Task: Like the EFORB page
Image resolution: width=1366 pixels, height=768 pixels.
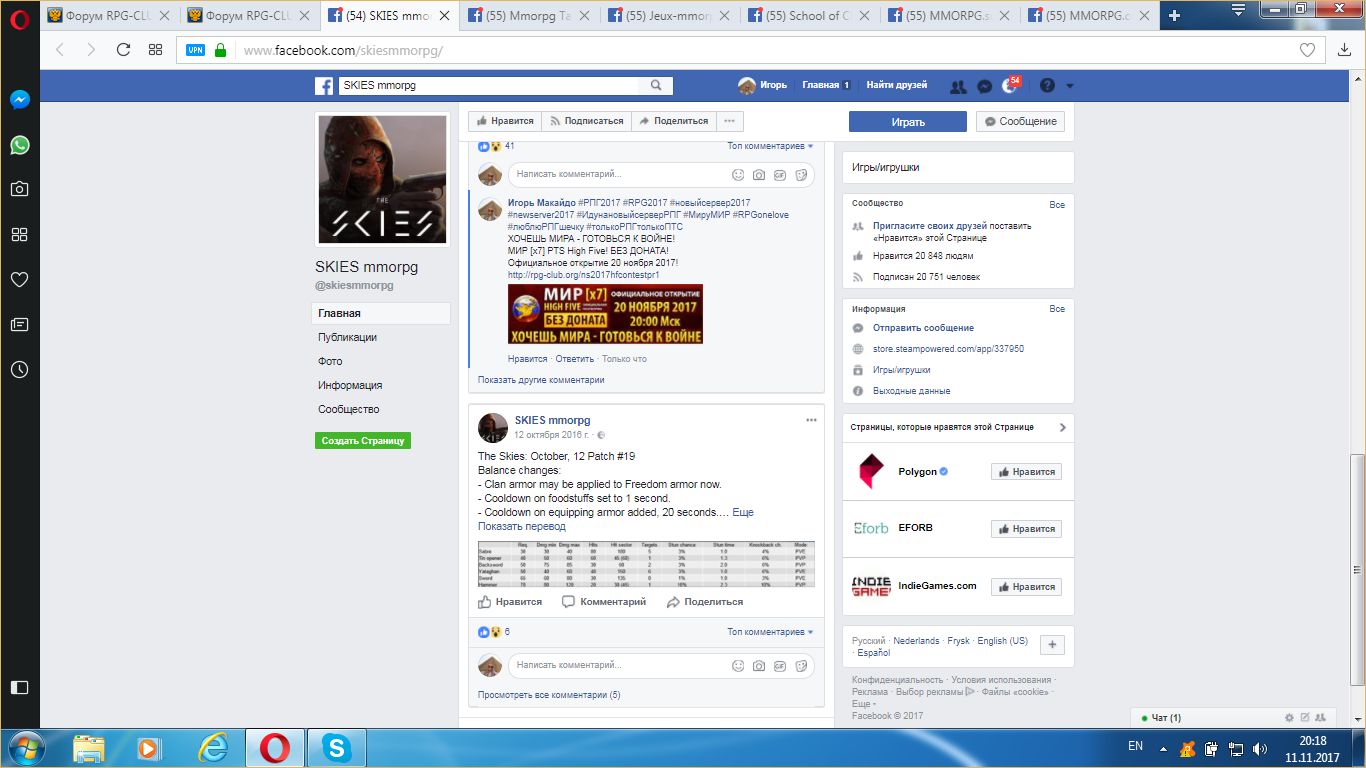Action: (x=1026, y=529)
